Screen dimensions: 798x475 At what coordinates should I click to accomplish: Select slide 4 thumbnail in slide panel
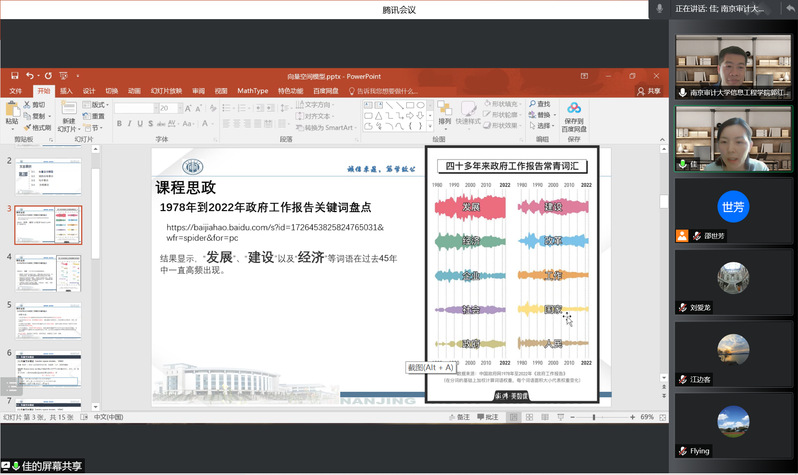click(x=48, y=274)
